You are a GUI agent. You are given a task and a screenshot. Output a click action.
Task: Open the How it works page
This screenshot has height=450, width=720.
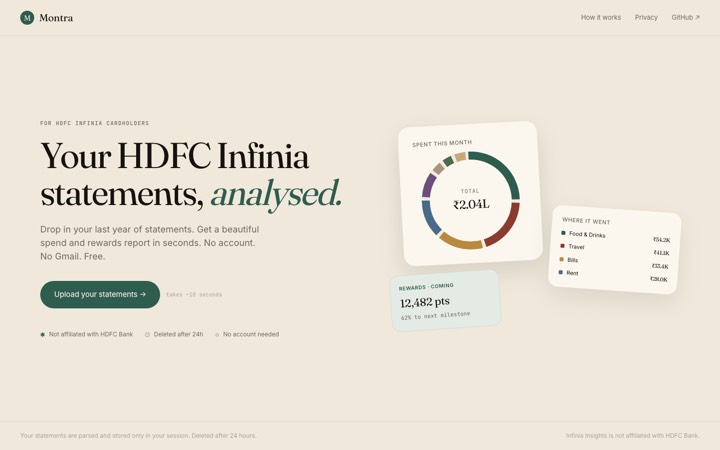[x=601, y=17]
